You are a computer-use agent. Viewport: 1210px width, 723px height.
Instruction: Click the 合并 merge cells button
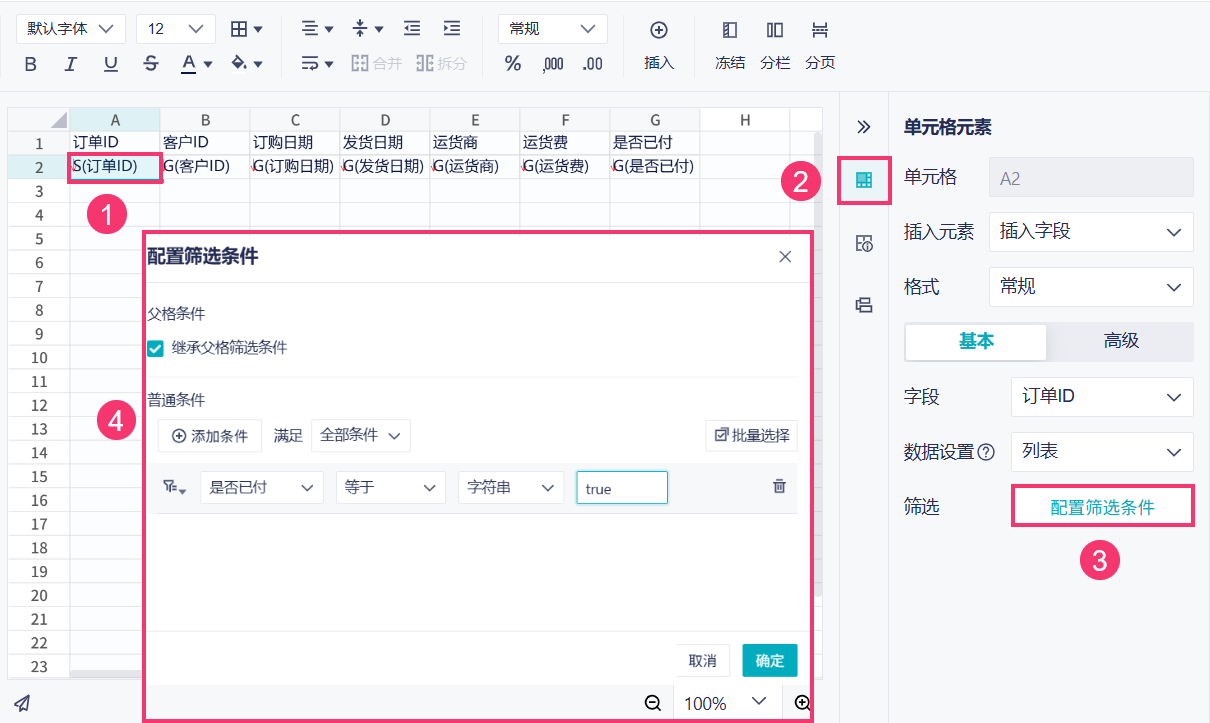[376, 63]
